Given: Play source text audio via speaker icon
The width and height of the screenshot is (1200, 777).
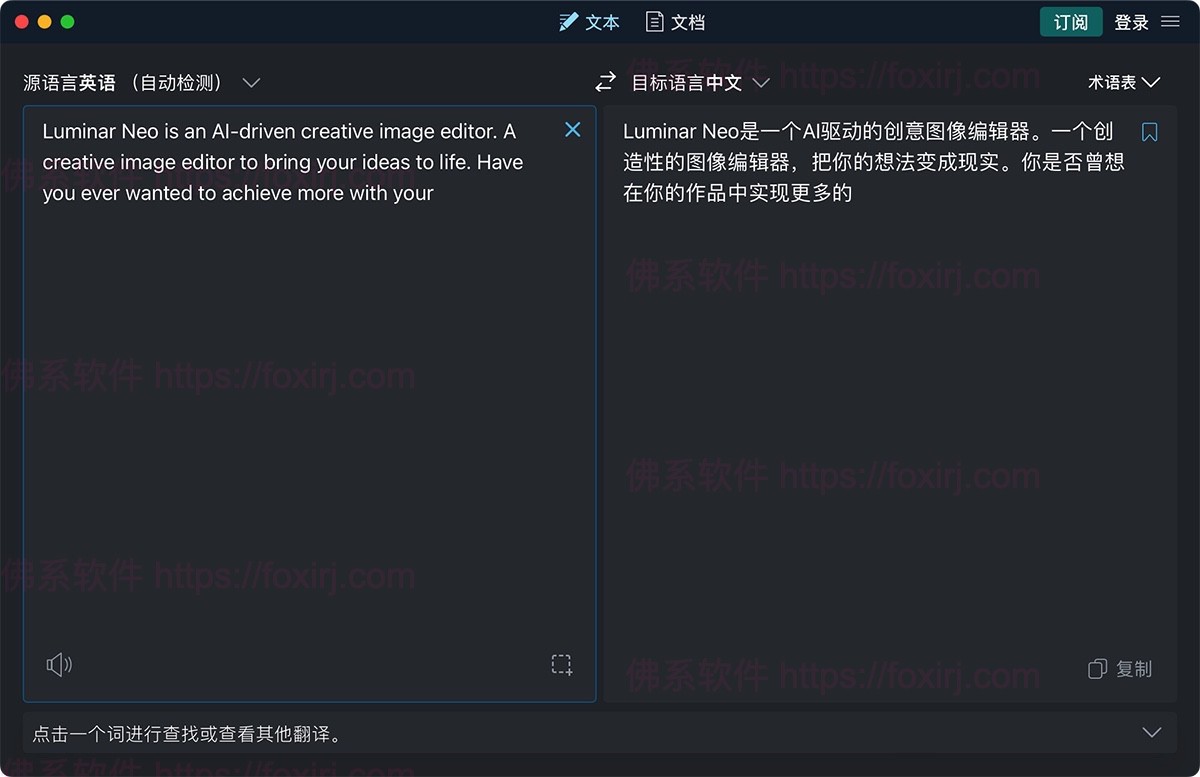Looking at the screenshot, I should [x=59, y=664].
